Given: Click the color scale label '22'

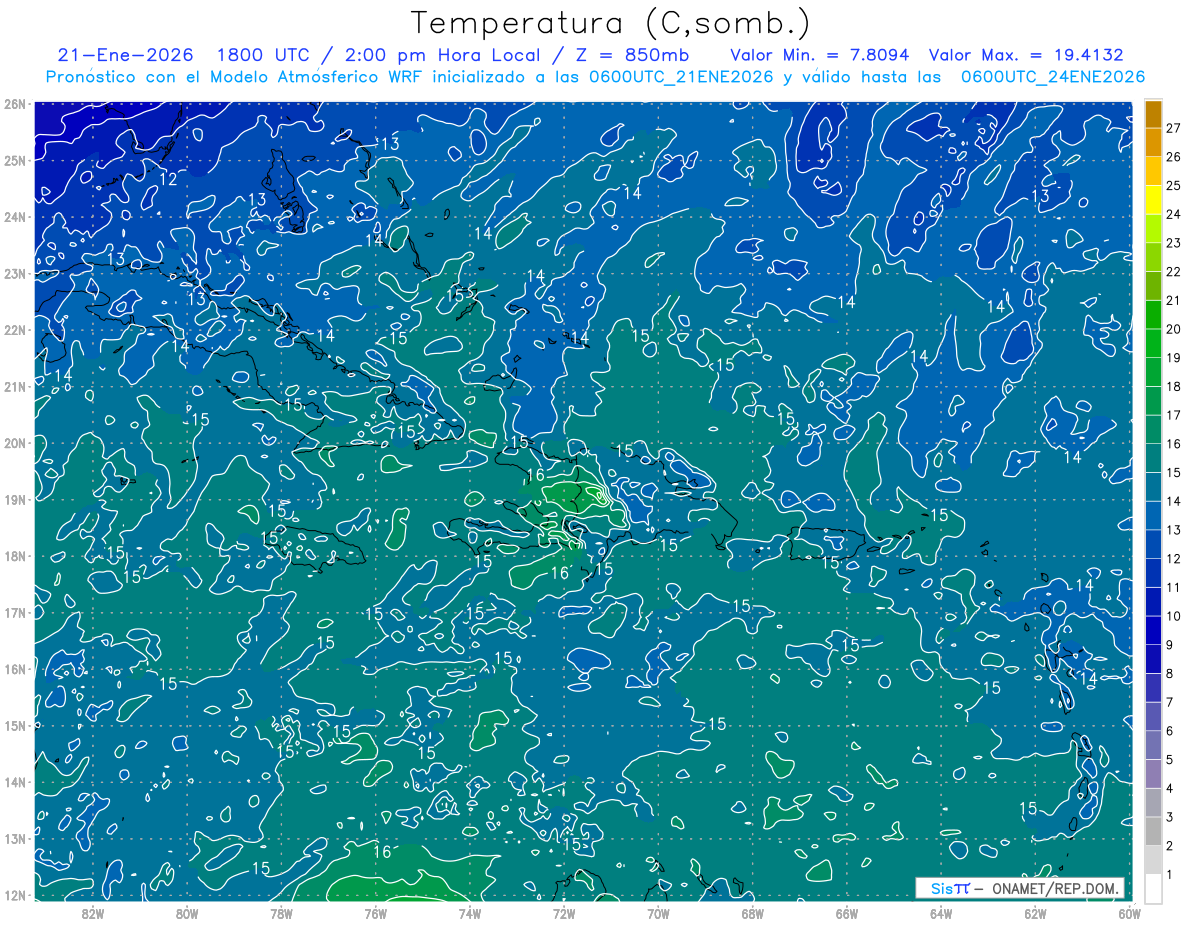Looking at the screenshot, I should [1174, 272].
